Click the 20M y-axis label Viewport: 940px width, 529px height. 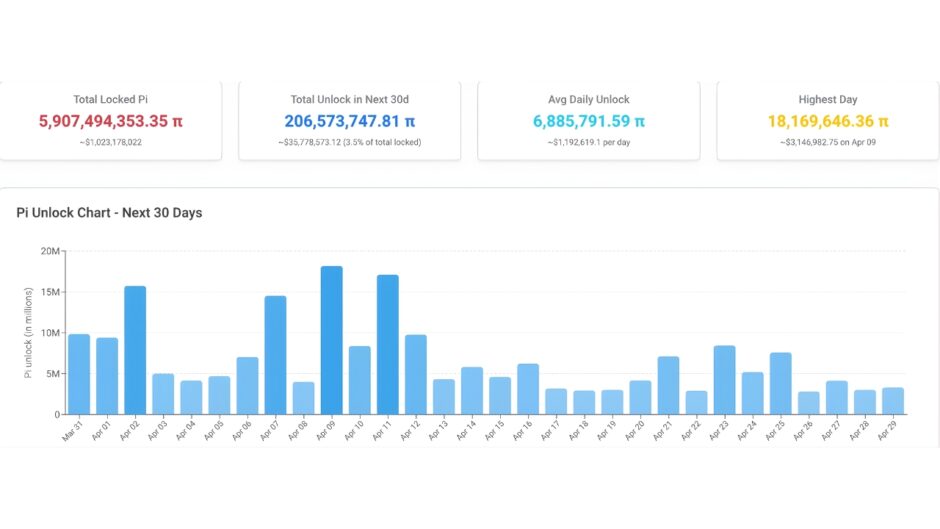tap(48, 251)
